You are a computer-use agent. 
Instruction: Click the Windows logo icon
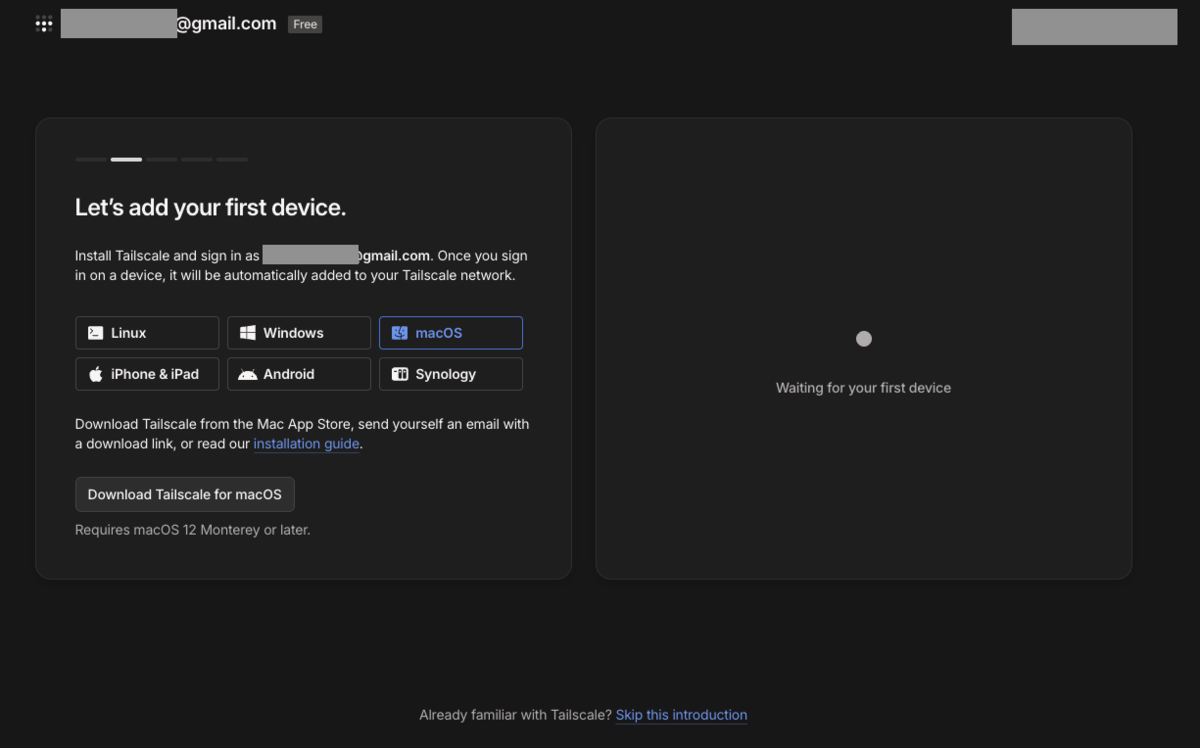click(x=248, y=333)
